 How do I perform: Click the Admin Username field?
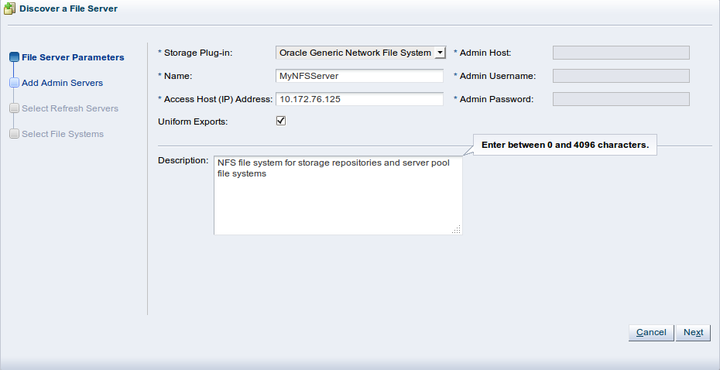click(621, 76)
